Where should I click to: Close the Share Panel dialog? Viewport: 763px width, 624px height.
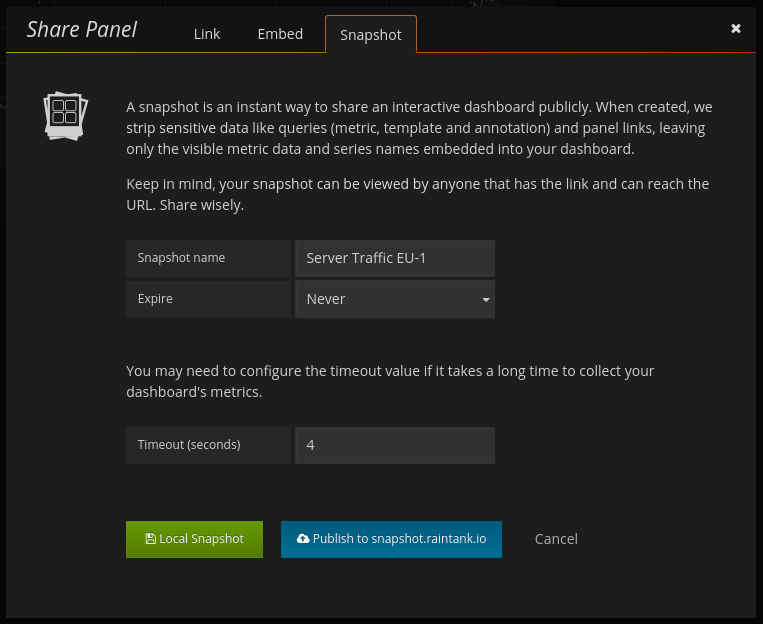click(x=736, y=29)
